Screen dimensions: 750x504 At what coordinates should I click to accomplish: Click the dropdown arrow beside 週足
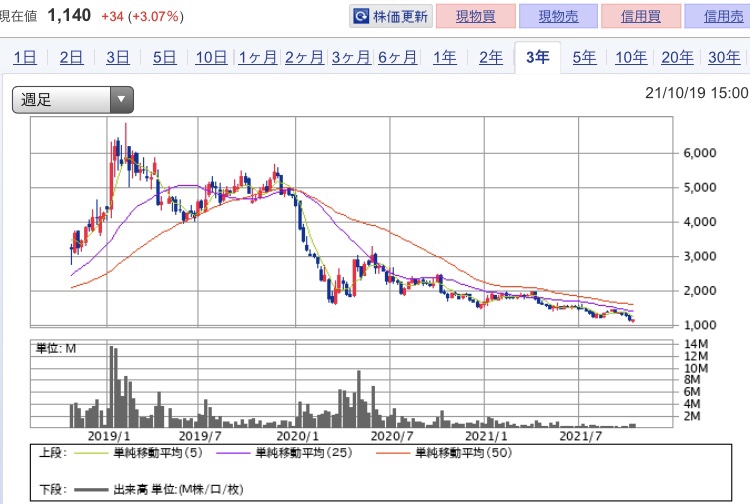click(121, 100)
